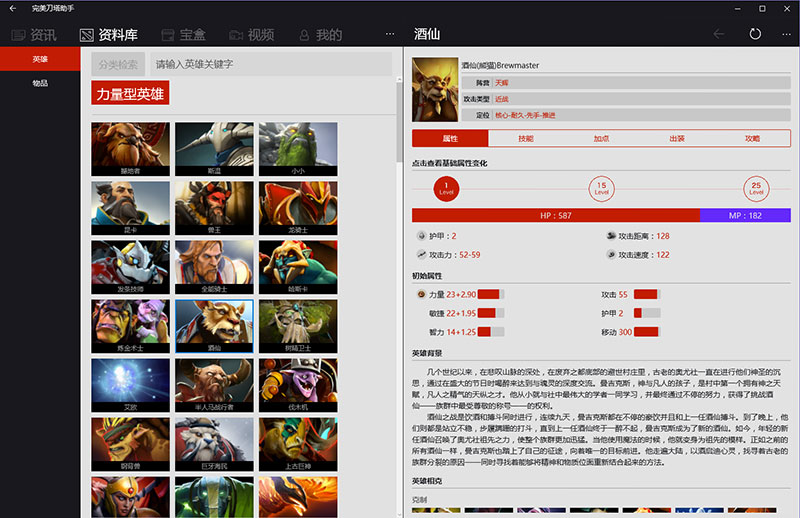This screenshot has width=800, height=518.
Task: Select 物品 items in the left sidebar
Action: tap(40, 83)
